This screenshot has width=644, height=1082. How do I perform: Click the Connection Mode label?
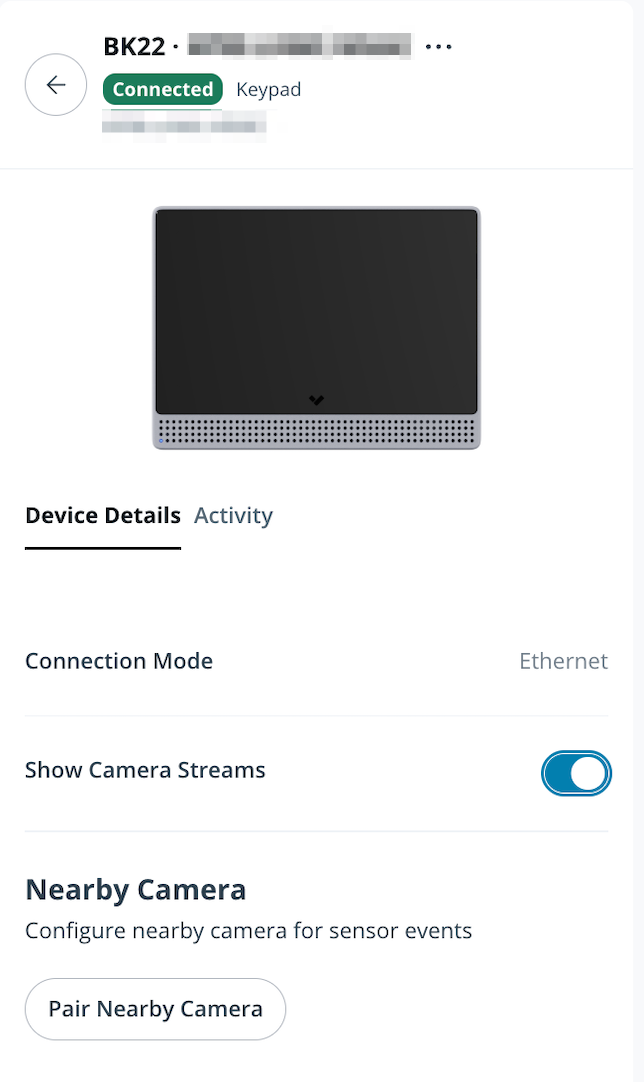[x=119, y=661]
